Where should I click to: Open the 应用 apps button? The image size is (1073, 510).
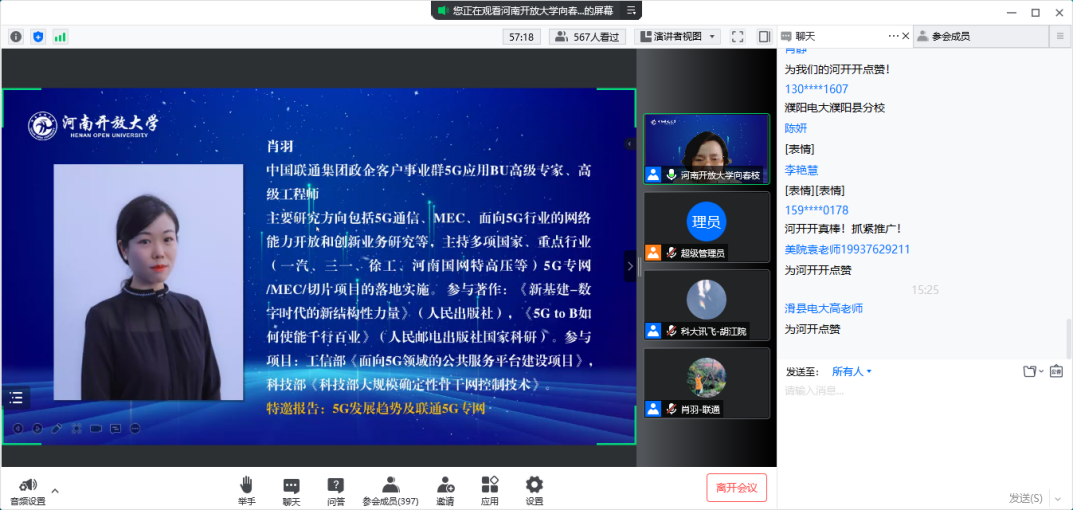pyautogui.click(x=489, y=491)
